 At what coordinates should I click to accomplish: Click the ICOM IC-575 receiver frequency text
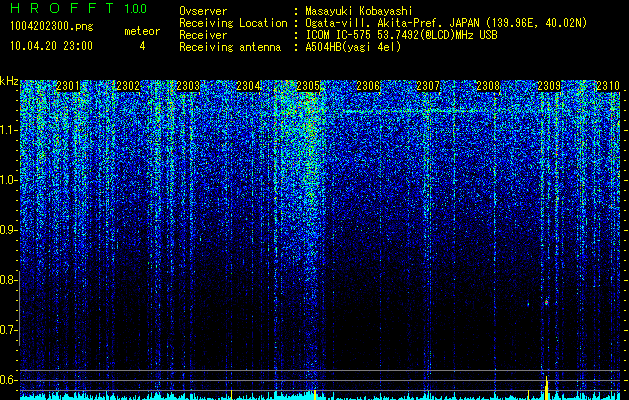click(x=401, y=35)
